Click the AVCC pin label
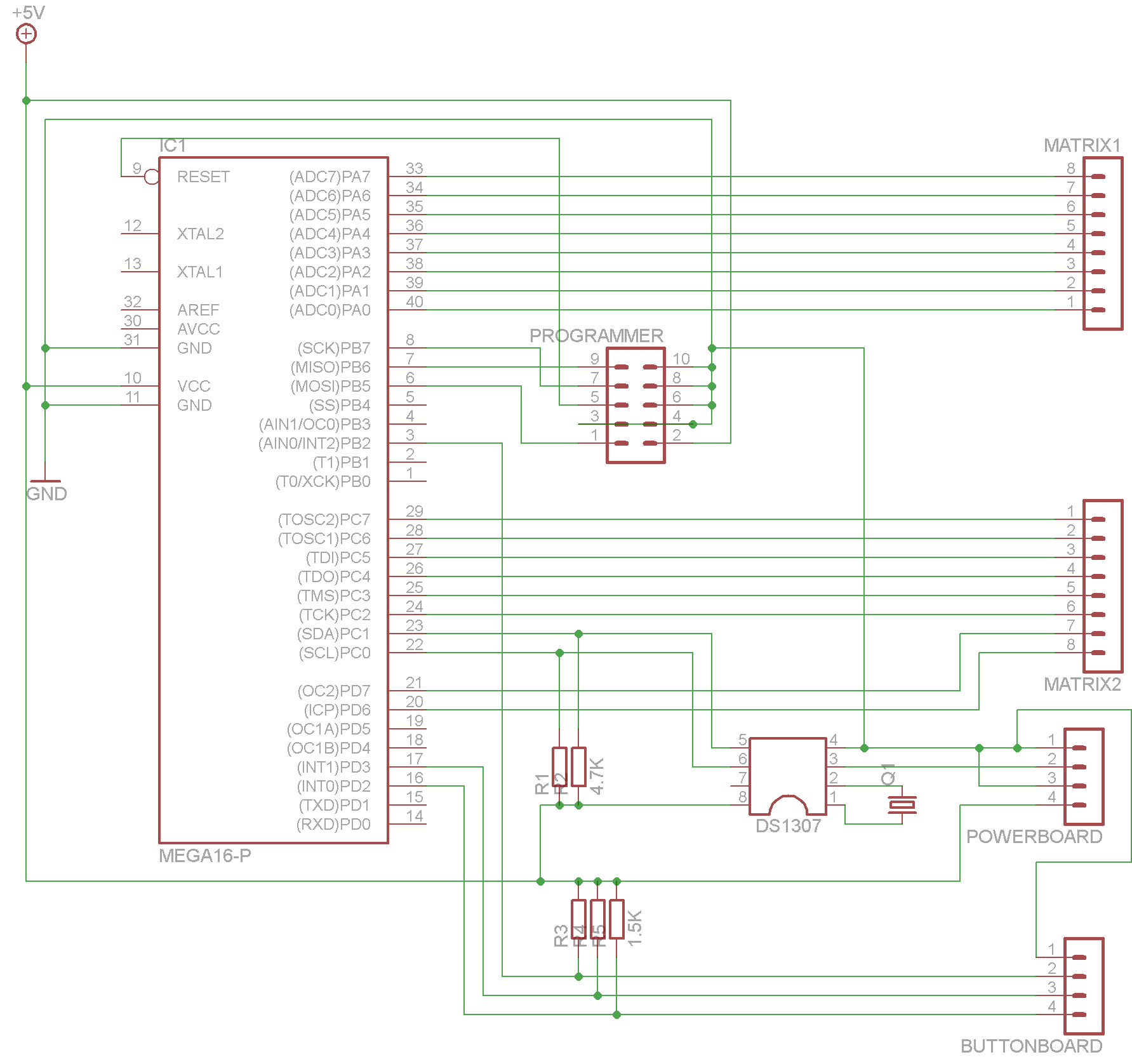The height and width of the screenshot is (1064, 1132). 199,329
